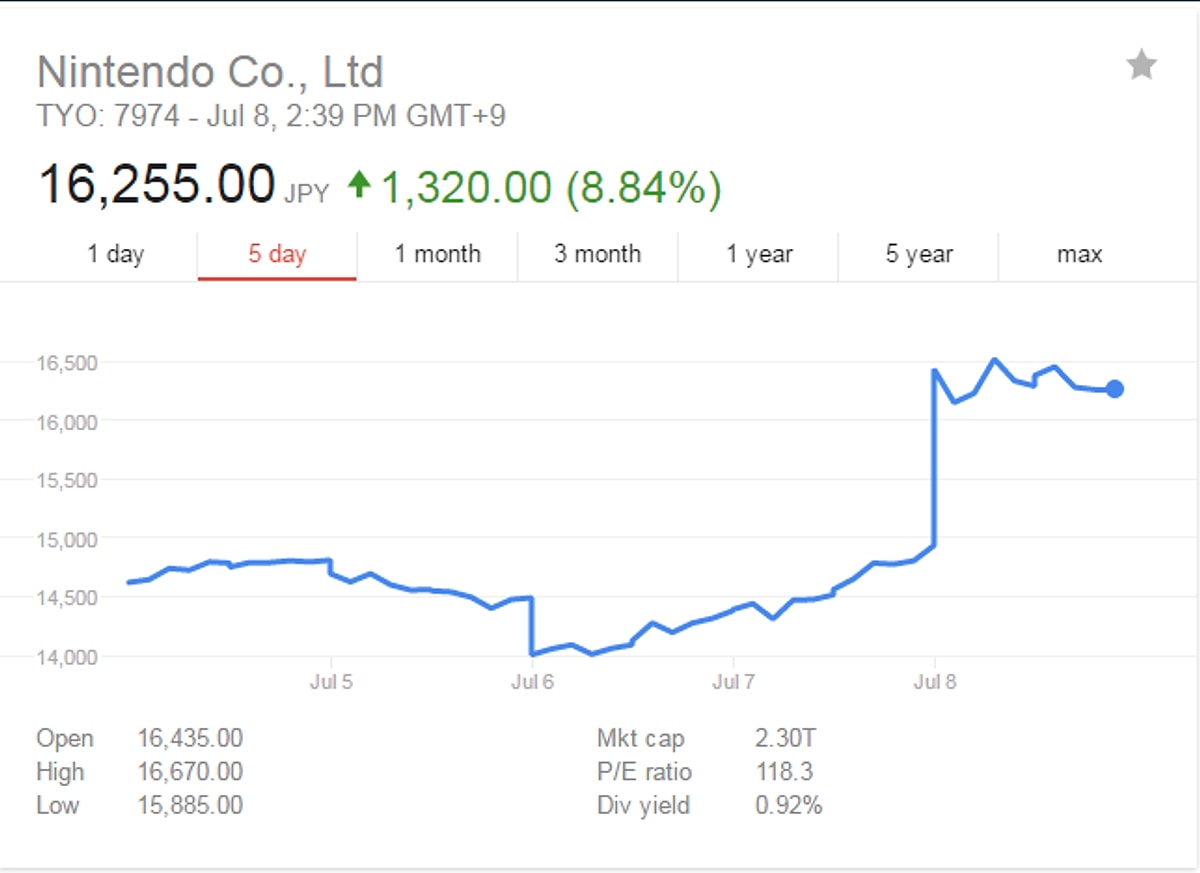Image resolution: width=1200 pixels, height=873 pixels.
Task: Show the max time range
Action: pyautogui.click(x=1079, y=254)
